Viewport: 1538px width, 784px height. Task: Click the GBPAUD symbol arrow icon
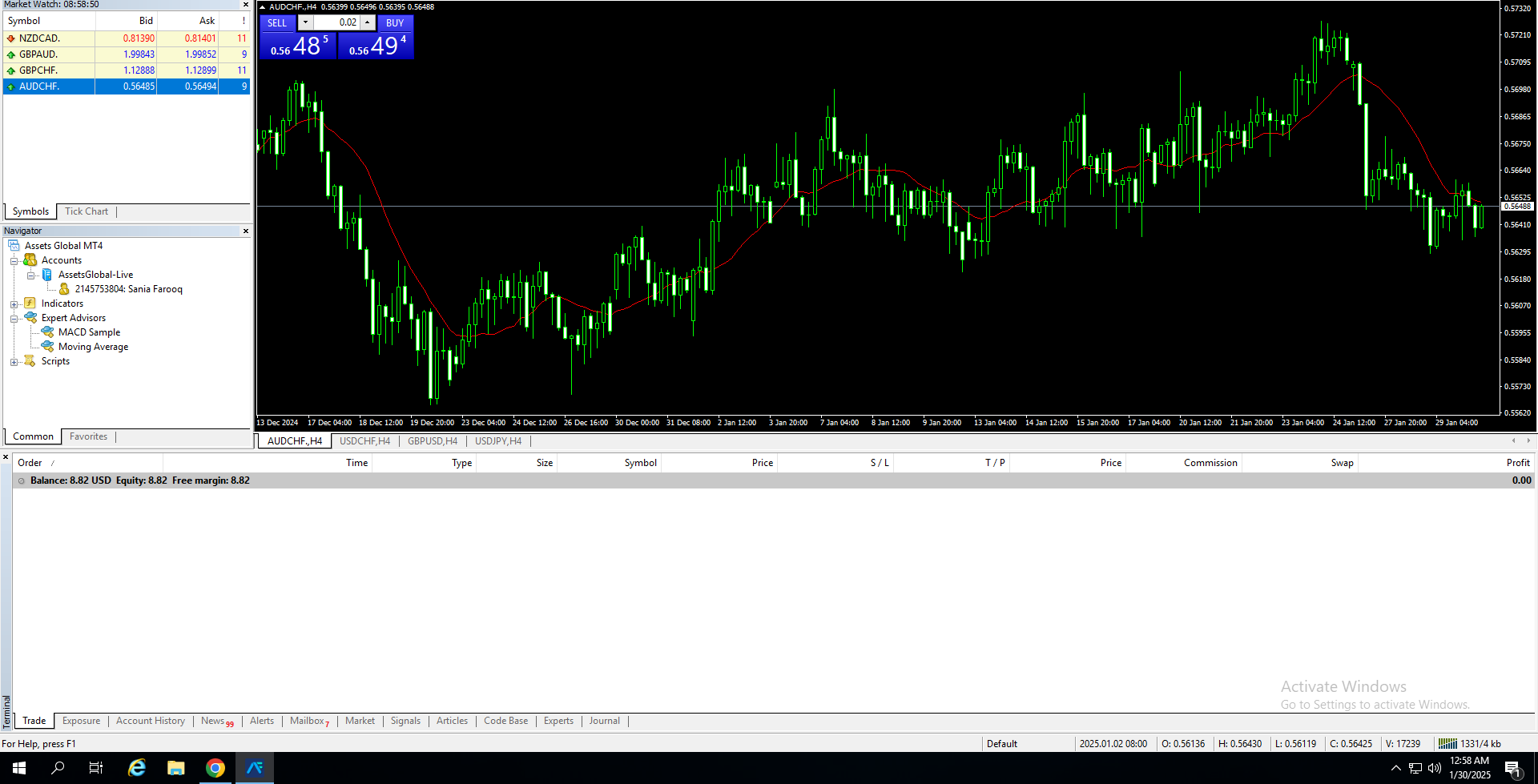coord(10,54)
